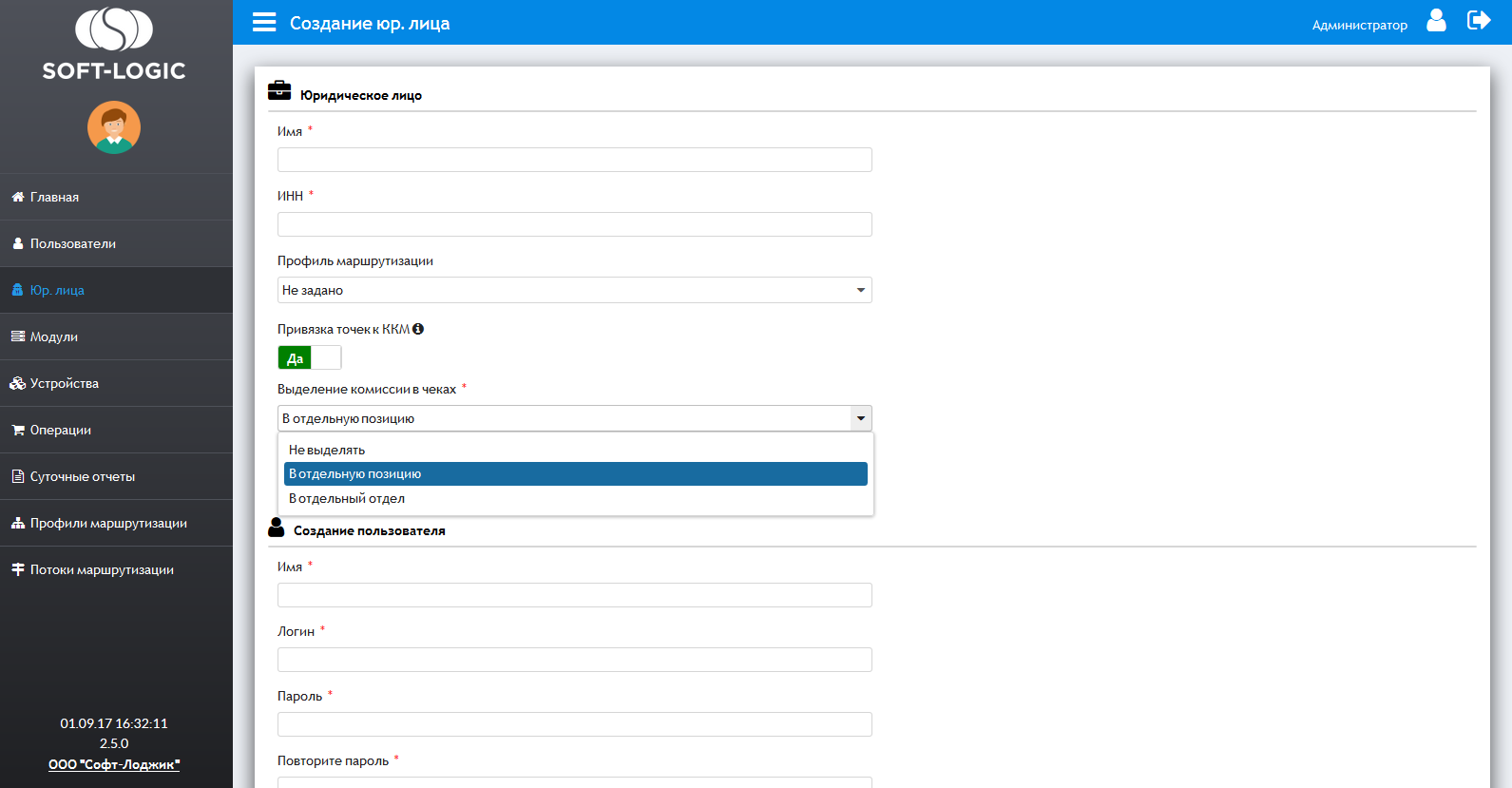Toggle the hamburger menu icon
Screen dimensions: 1512x788
[264, 22]
